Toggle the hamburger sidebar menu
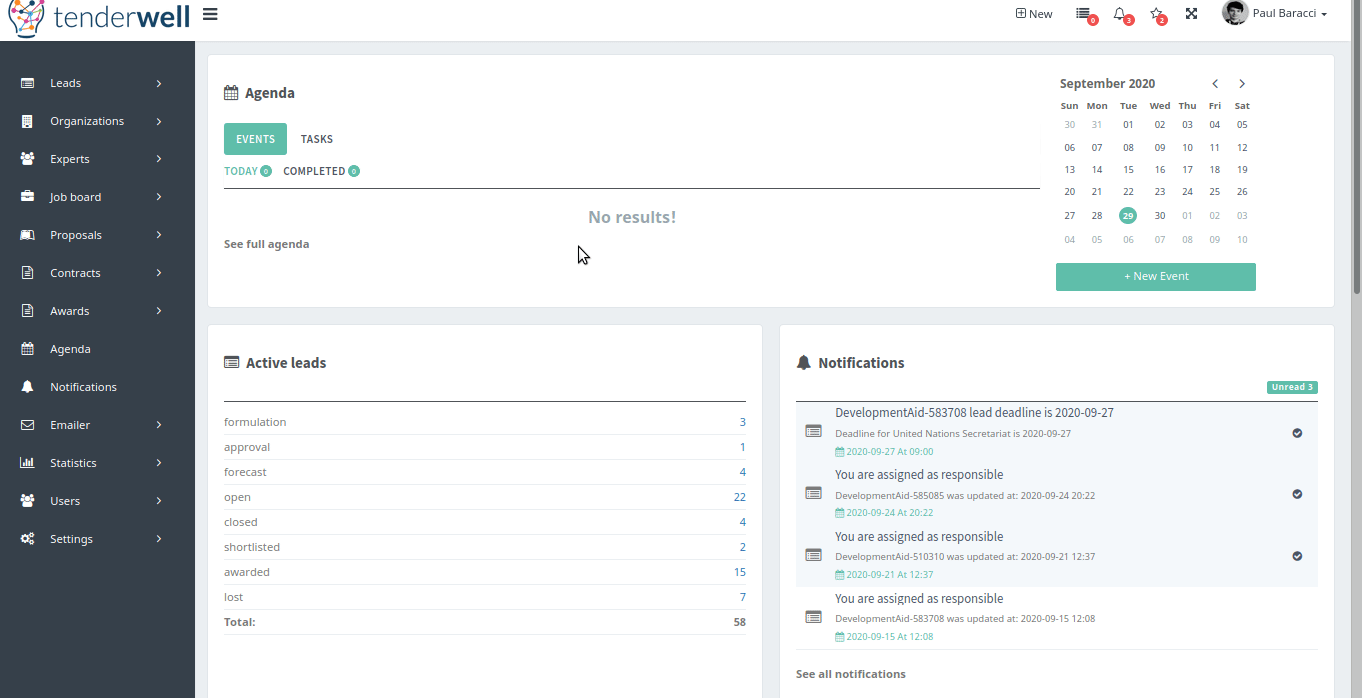 210,14
